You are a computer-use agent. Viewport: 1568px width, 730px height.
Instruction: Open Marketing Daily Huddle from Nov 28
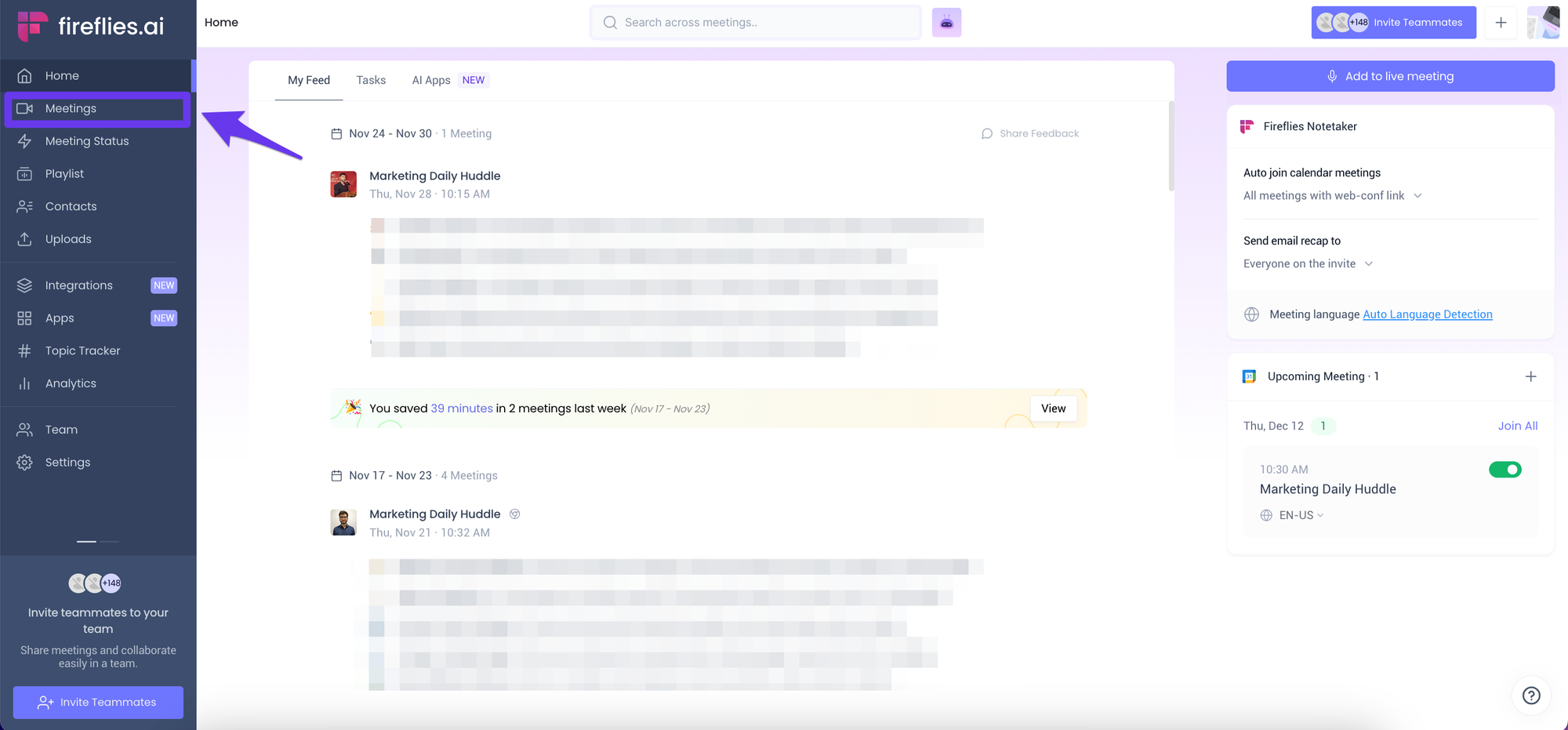point(435,176)
